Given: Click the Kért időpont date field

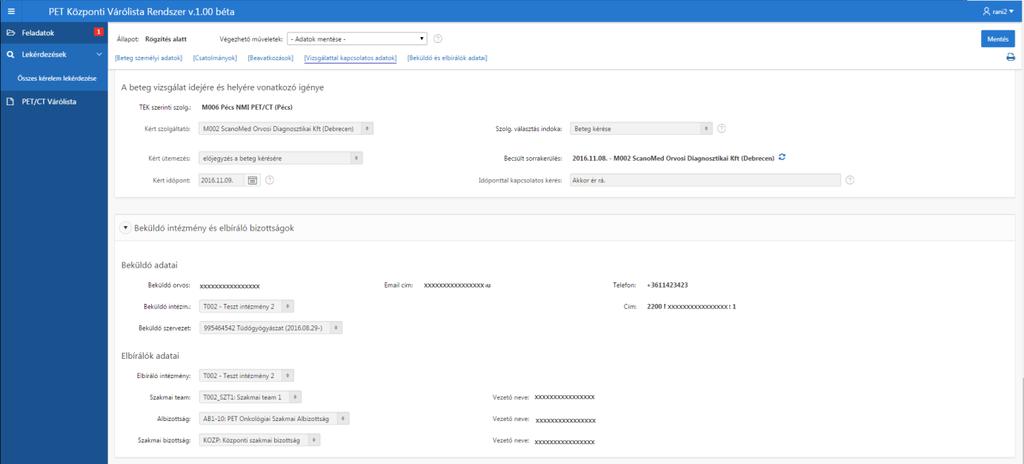Looking at the screenshot, I should tap(222, 180).
